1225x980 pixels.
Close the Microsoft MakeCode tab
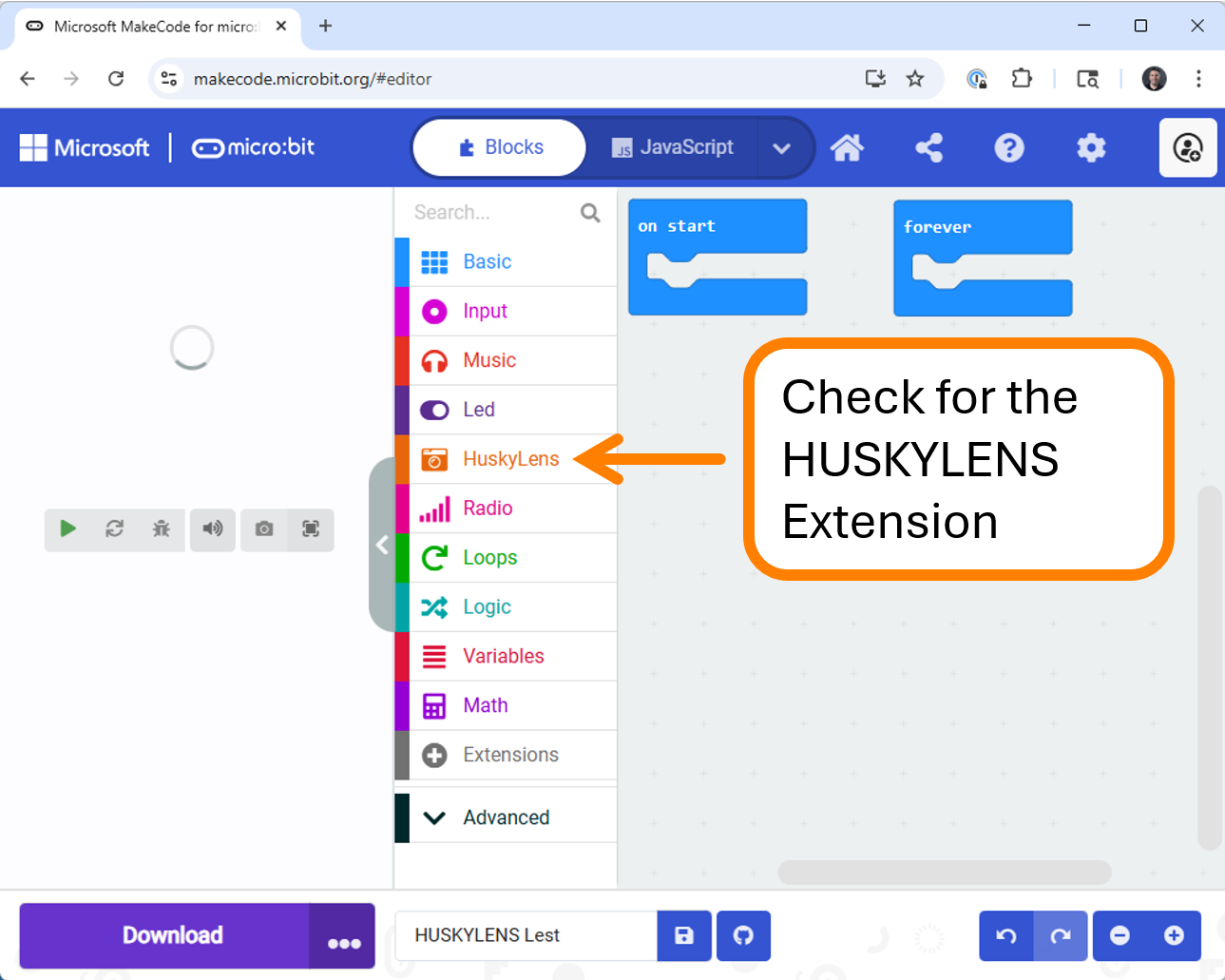[x=281, y=27]
